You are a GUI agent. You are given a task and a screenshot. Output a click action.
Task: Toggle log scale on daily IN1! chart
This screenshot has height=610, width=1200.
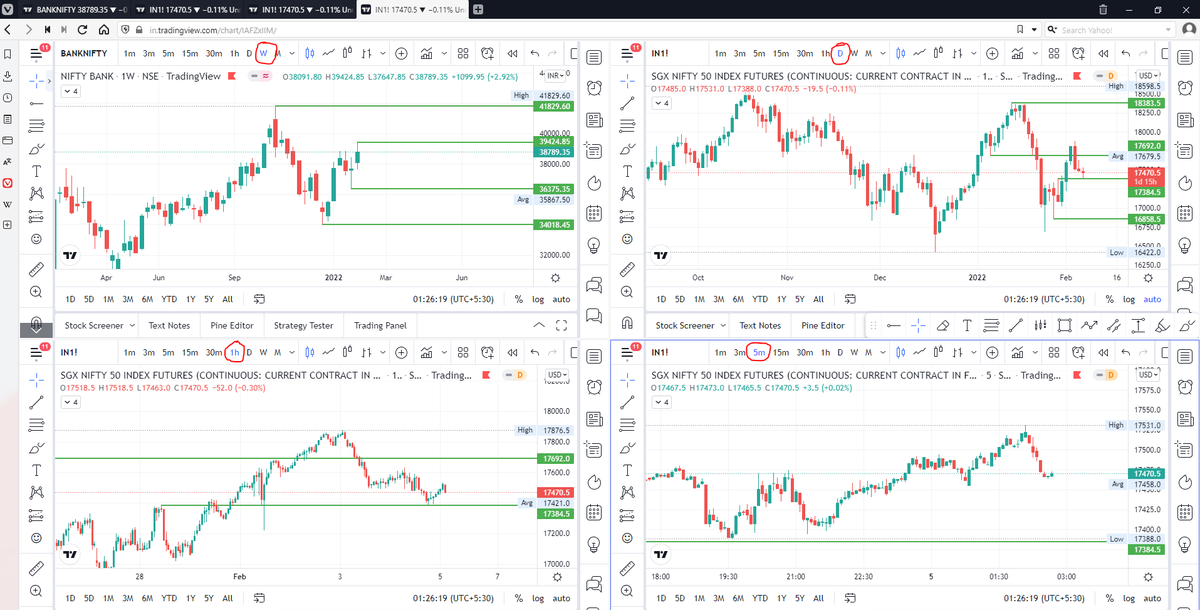(x=1129, y=298)
